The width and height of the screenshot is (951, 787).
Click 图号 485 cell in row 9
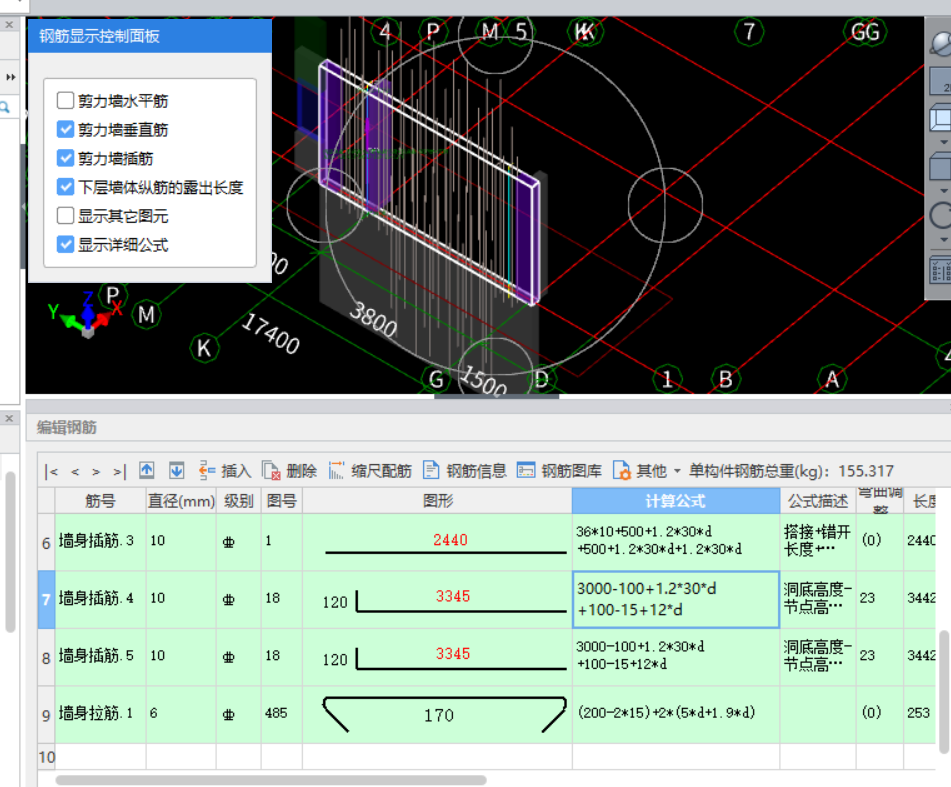point(281,714)
